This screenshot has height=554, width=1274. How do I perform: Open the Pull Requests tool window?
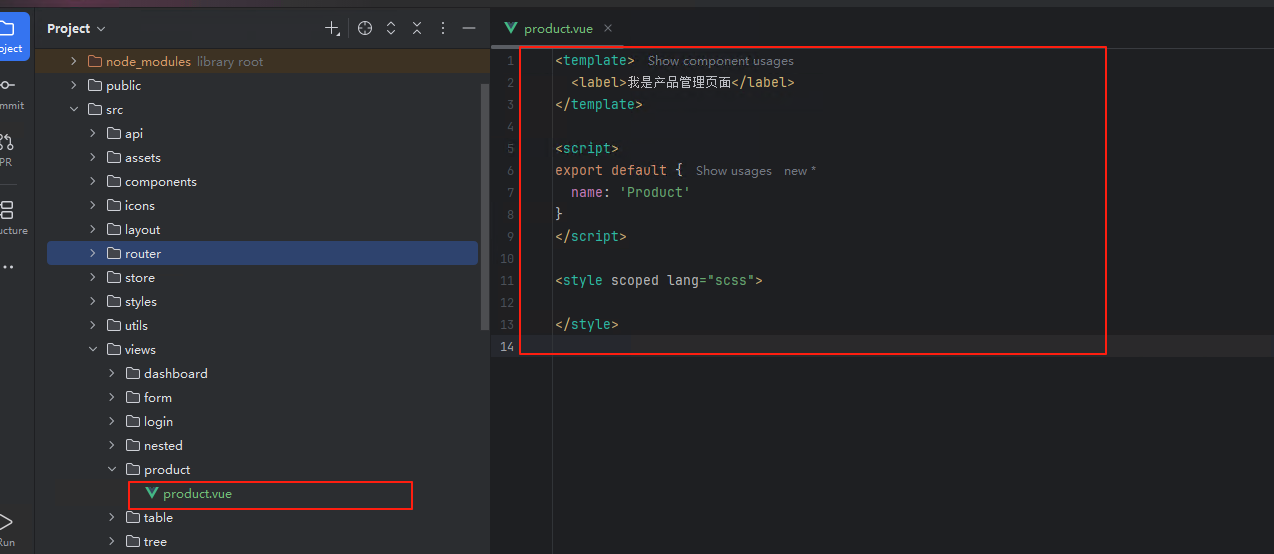coord(8,150)
